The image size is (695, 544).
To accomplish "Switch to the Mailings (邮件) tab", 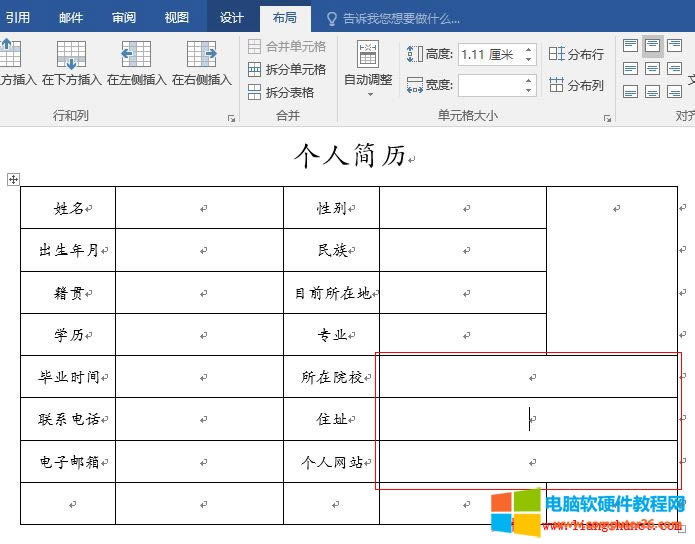I will (71, 17).
